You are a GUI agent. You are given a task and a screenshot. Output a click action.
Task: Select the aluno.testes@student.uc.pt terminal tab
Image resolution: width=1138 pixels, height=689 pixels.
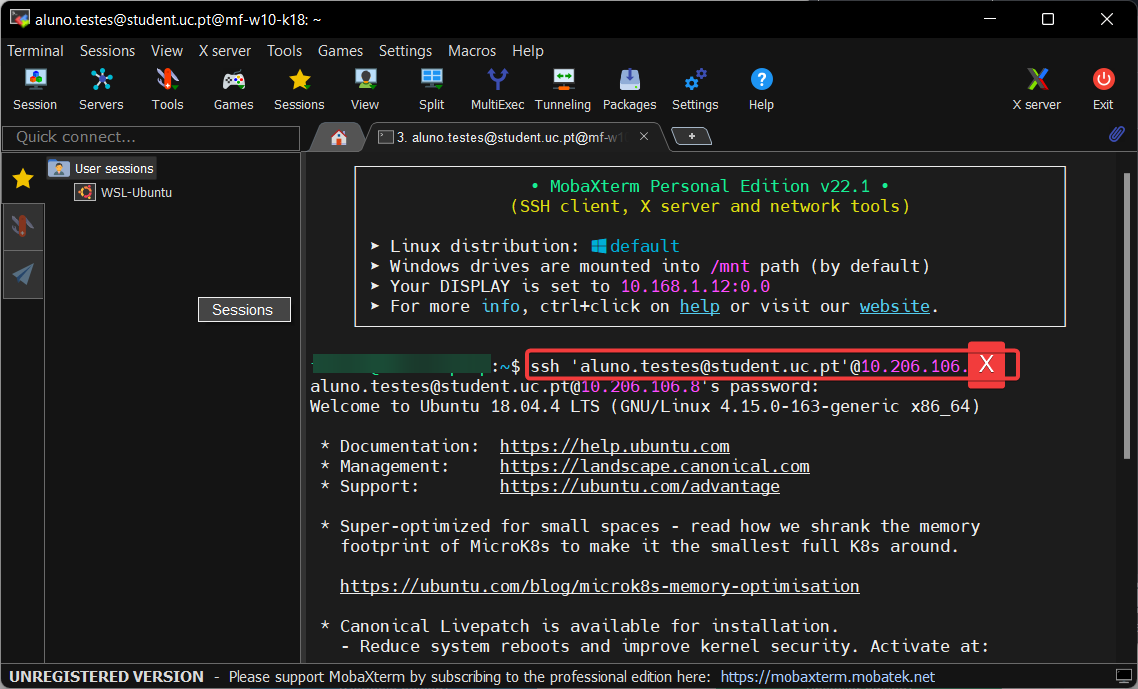point(508,137)
